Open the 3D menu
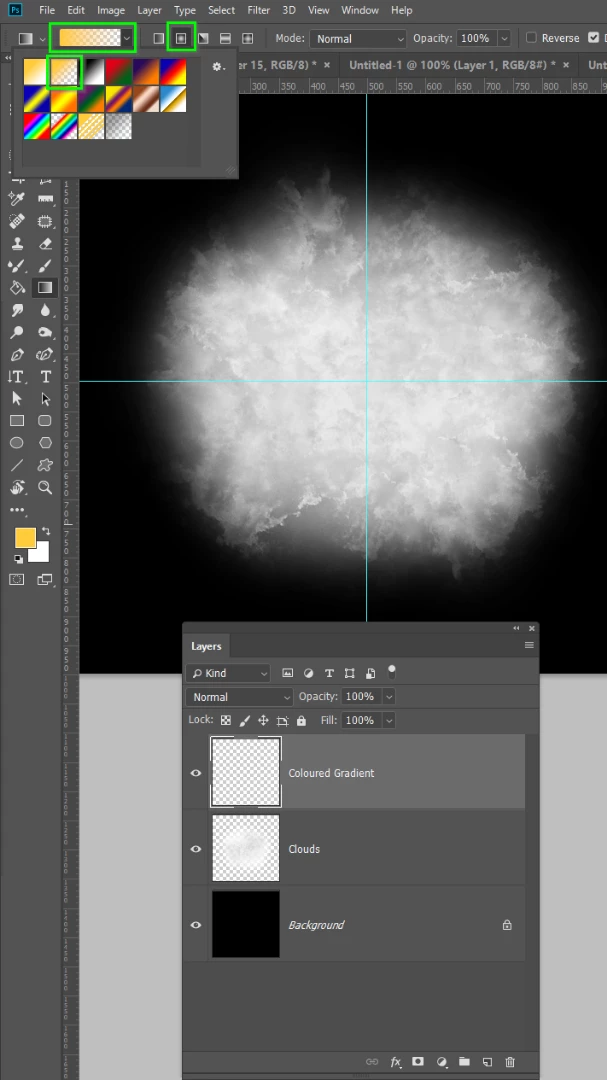This screenshot has height=1080, width=607. coord(289,10)
